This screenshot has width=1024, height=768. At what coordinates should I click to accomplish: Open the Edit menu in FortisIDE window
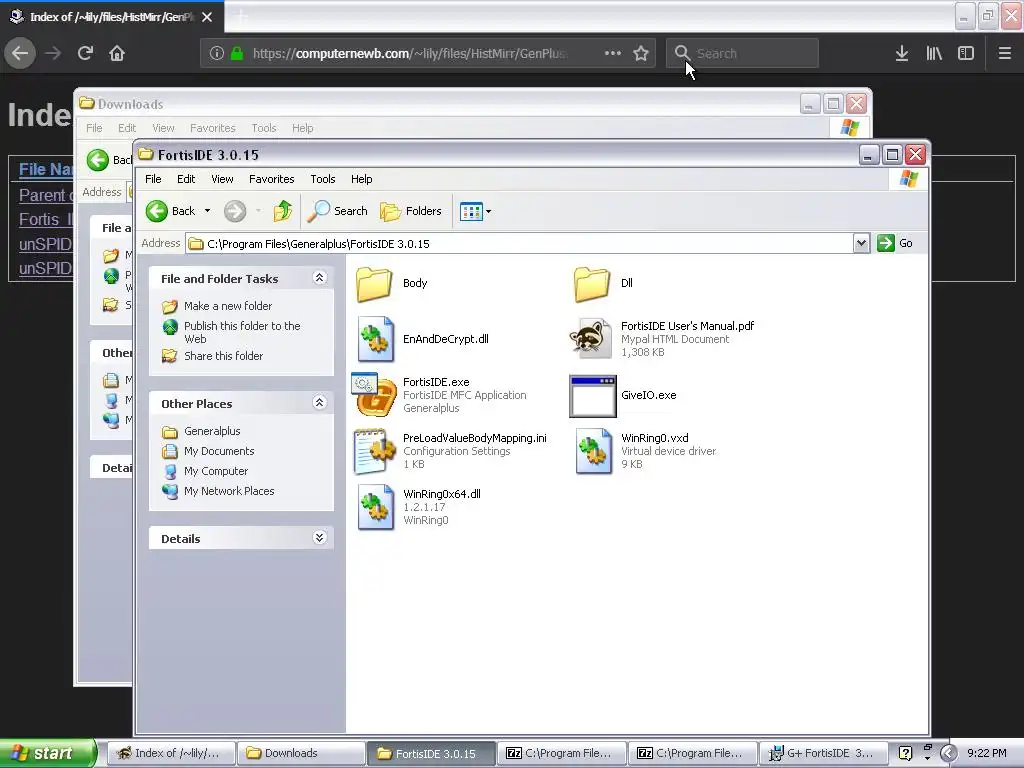pos(185,179)
